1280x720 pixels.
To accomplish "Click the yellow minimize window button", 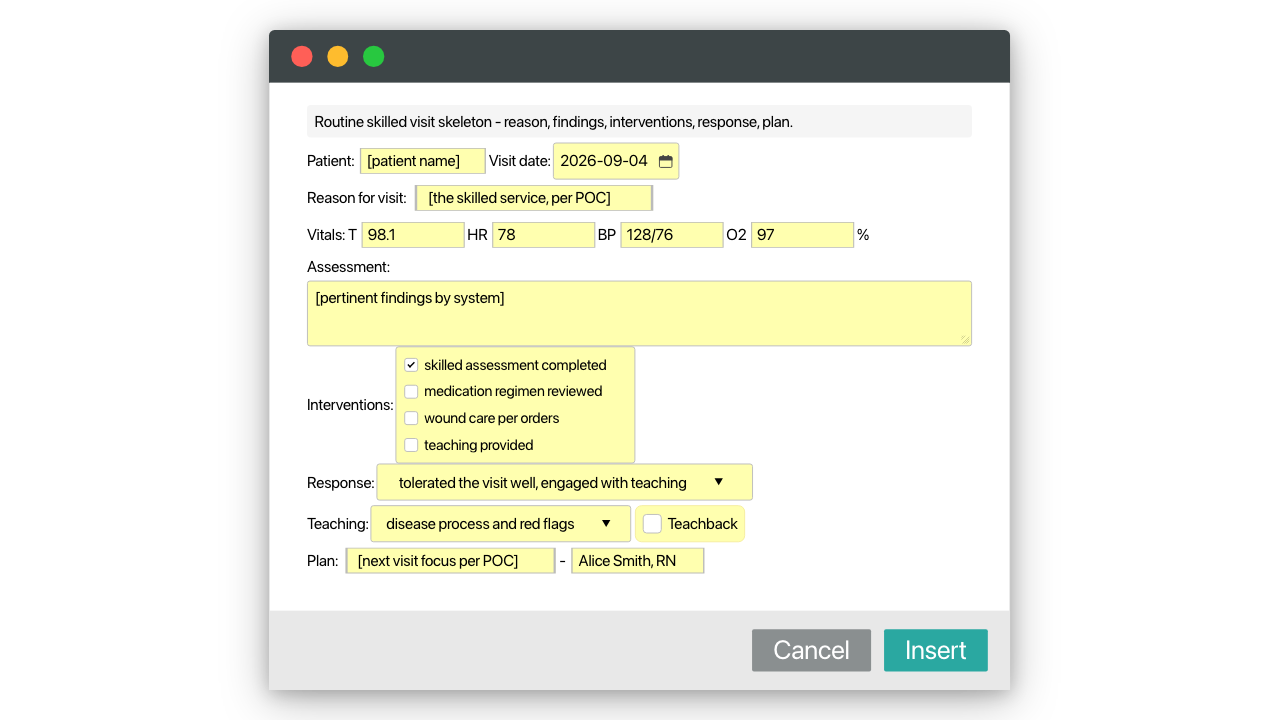I will (338, 56).
